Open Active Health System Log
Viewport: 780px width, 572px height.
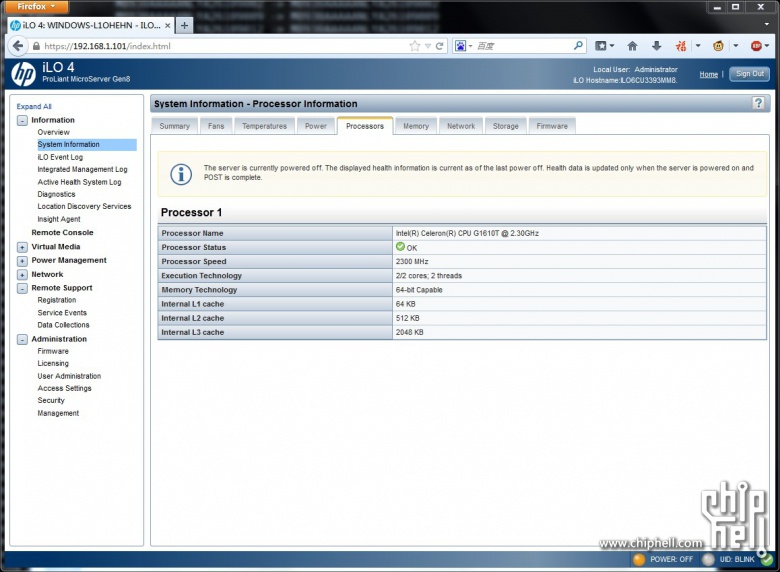coord(80,182)
